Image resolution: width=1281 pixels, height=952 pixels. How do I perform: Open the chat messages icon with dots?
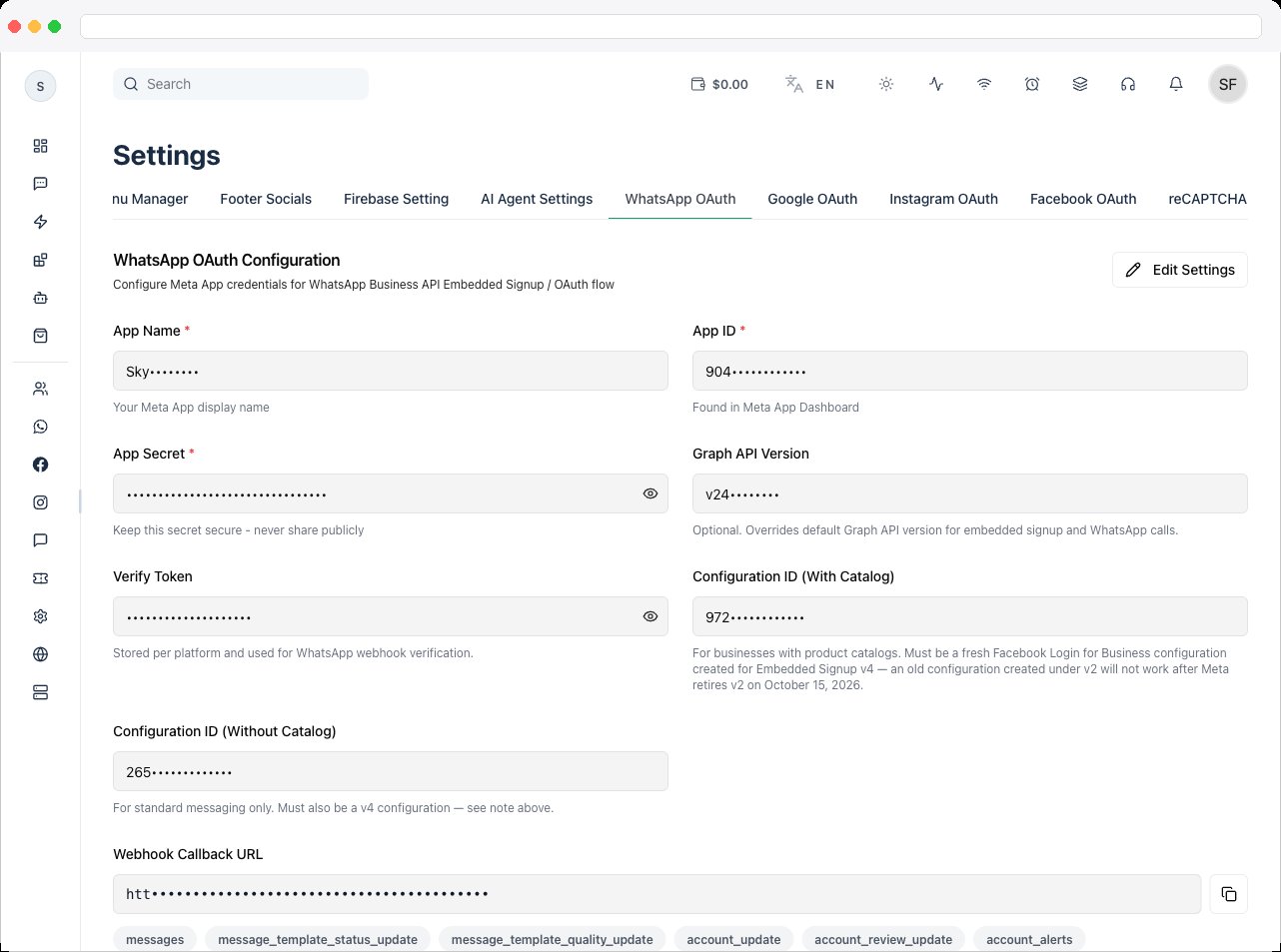point(40,184)
